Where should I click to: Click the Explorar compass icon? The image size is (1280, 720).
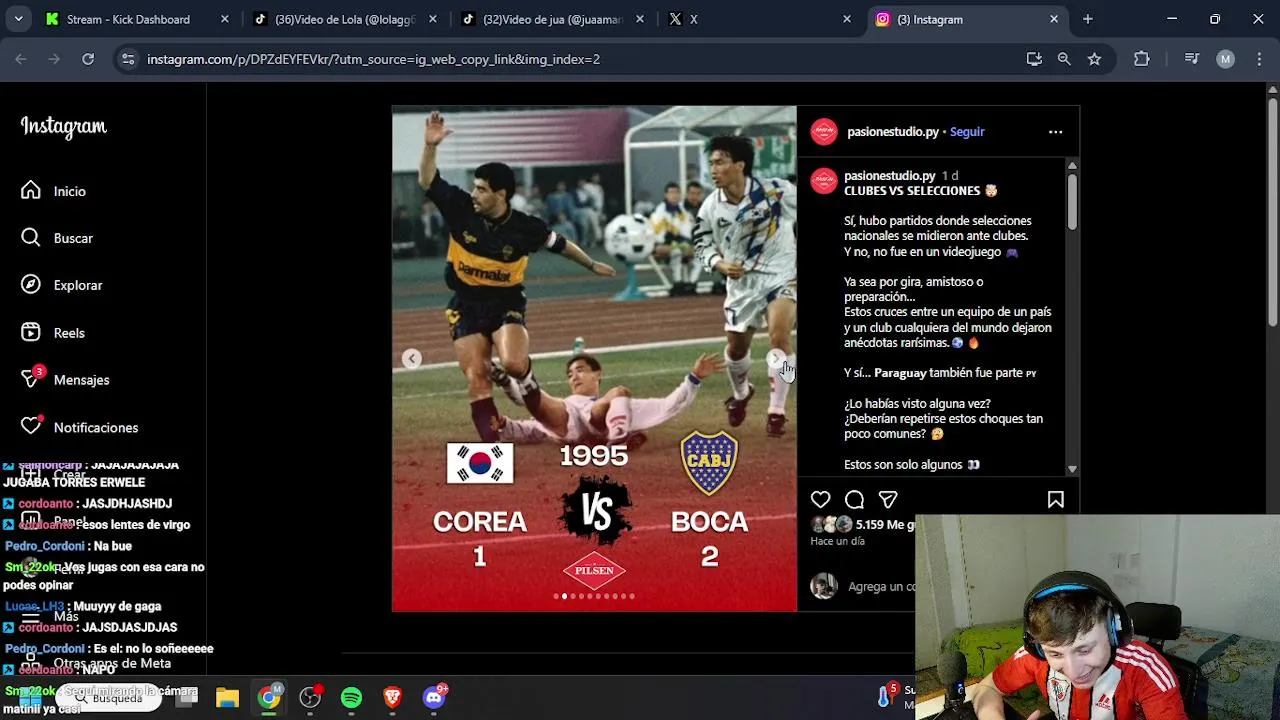click(31, 285)
